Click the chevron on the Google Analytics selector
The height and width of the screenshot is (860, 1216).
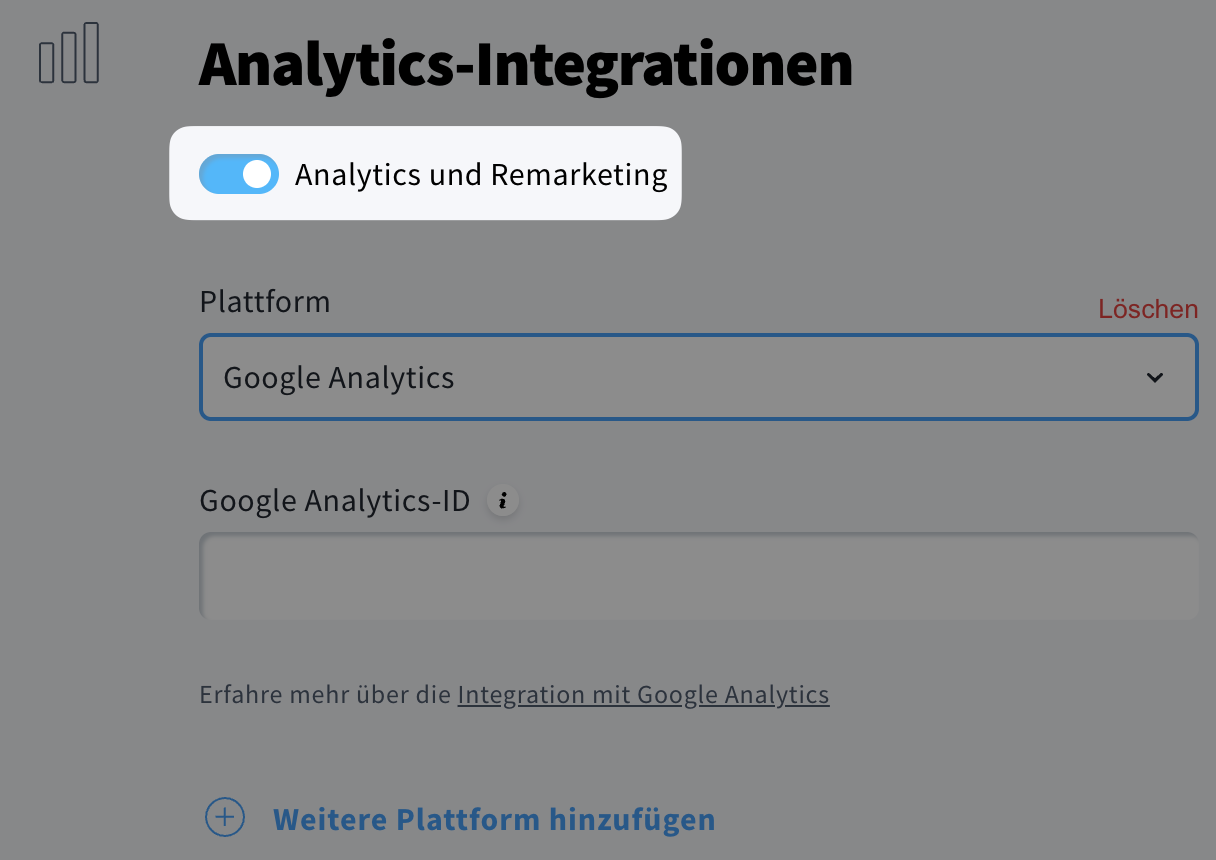pos(1155,377)
